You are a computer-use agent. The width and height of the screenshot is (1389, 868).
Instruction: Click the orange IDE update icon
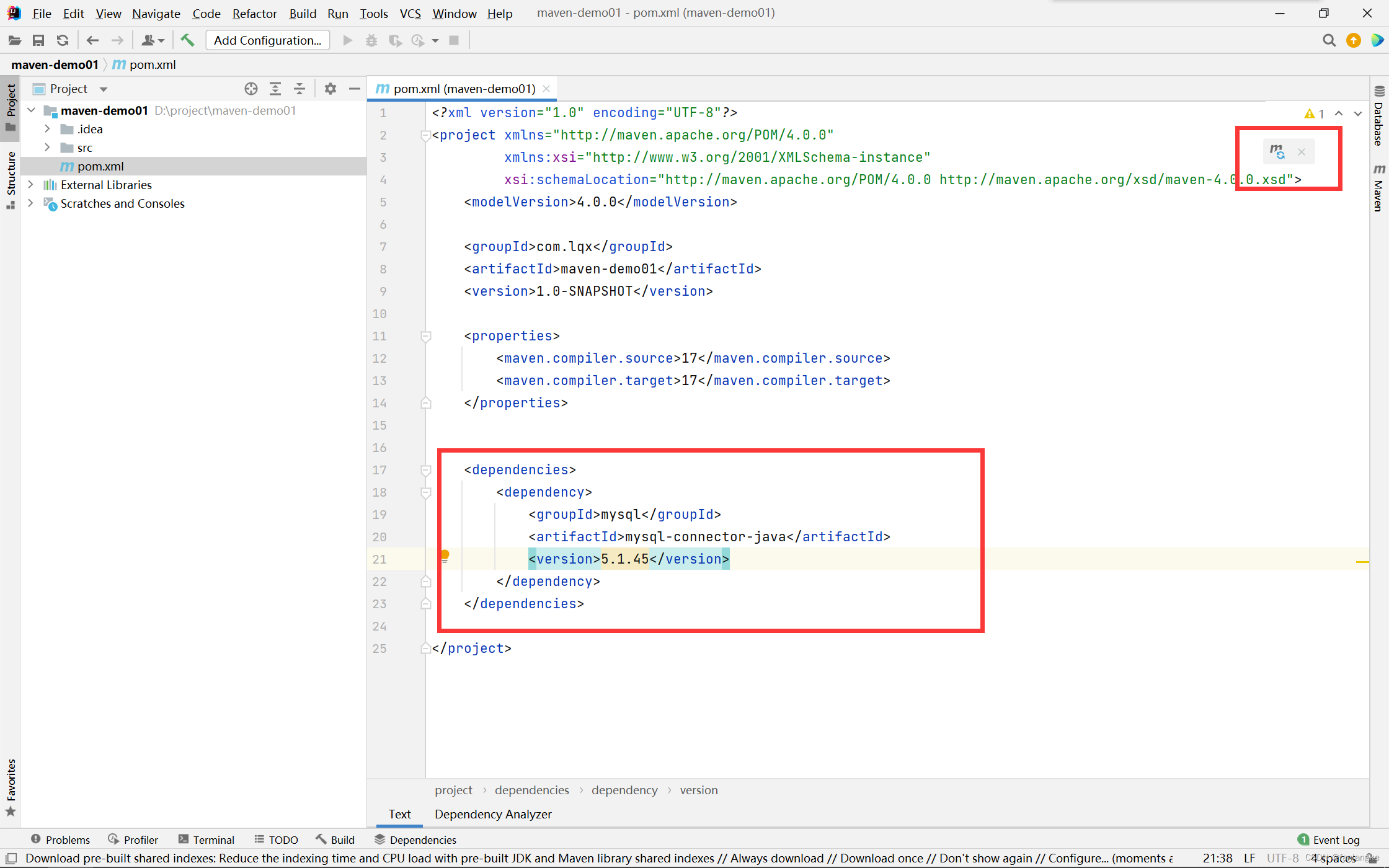(x=1354, y=40)
